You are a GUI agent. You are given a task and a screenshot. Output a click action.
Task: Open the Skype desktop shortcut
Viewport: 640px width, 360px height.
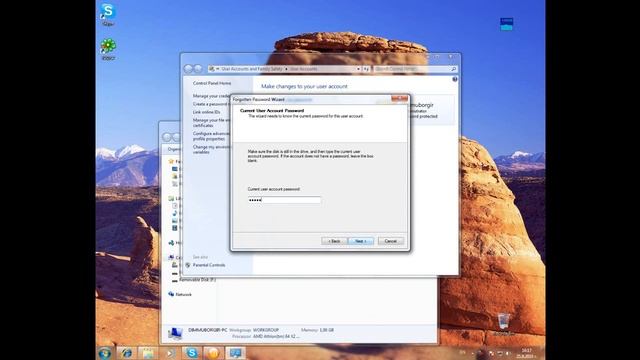[108, 14]
